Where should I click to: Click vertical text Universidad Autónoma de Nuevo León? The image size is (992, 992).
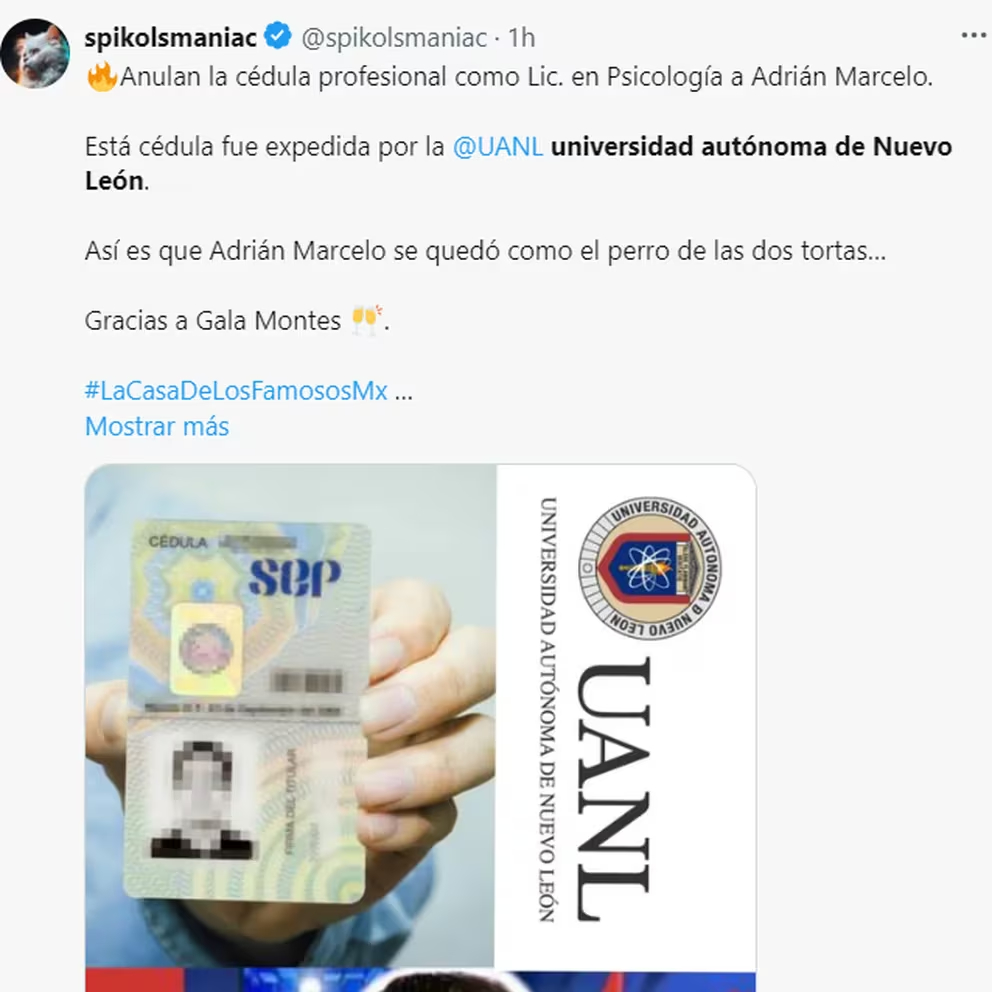pyautogui.click(x=548, y=709)
